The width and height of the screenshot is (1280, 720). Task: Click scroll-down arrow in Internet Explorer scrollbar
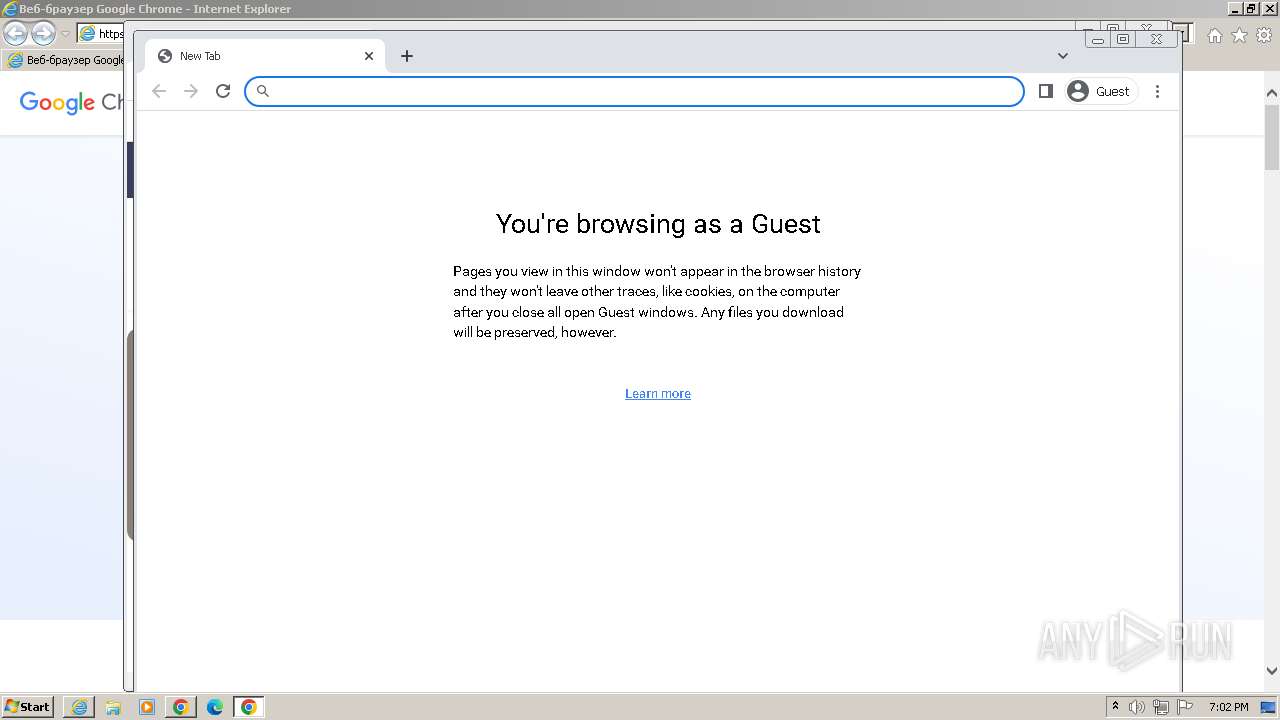tap(1272, 671)
